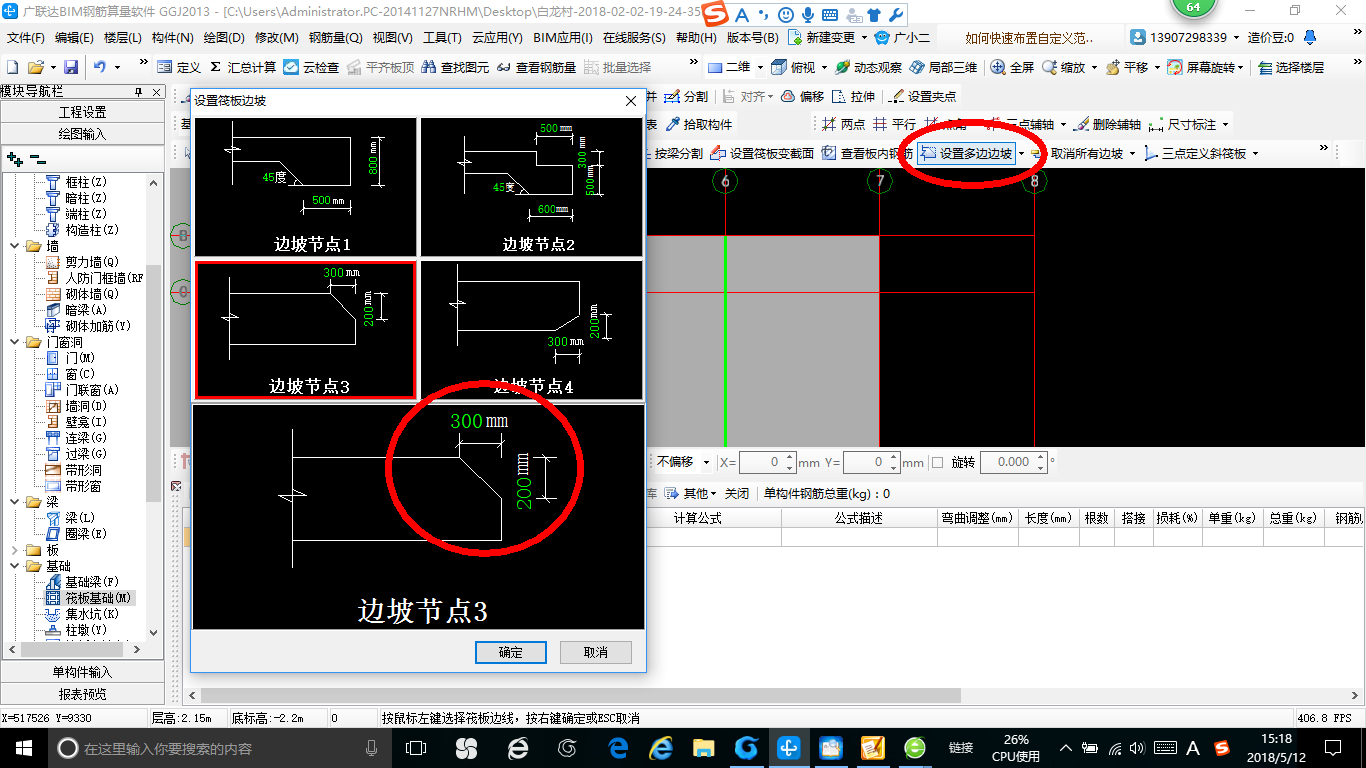Click the 分割 split tool
The image size is (1366, 768).
[686, 96]
